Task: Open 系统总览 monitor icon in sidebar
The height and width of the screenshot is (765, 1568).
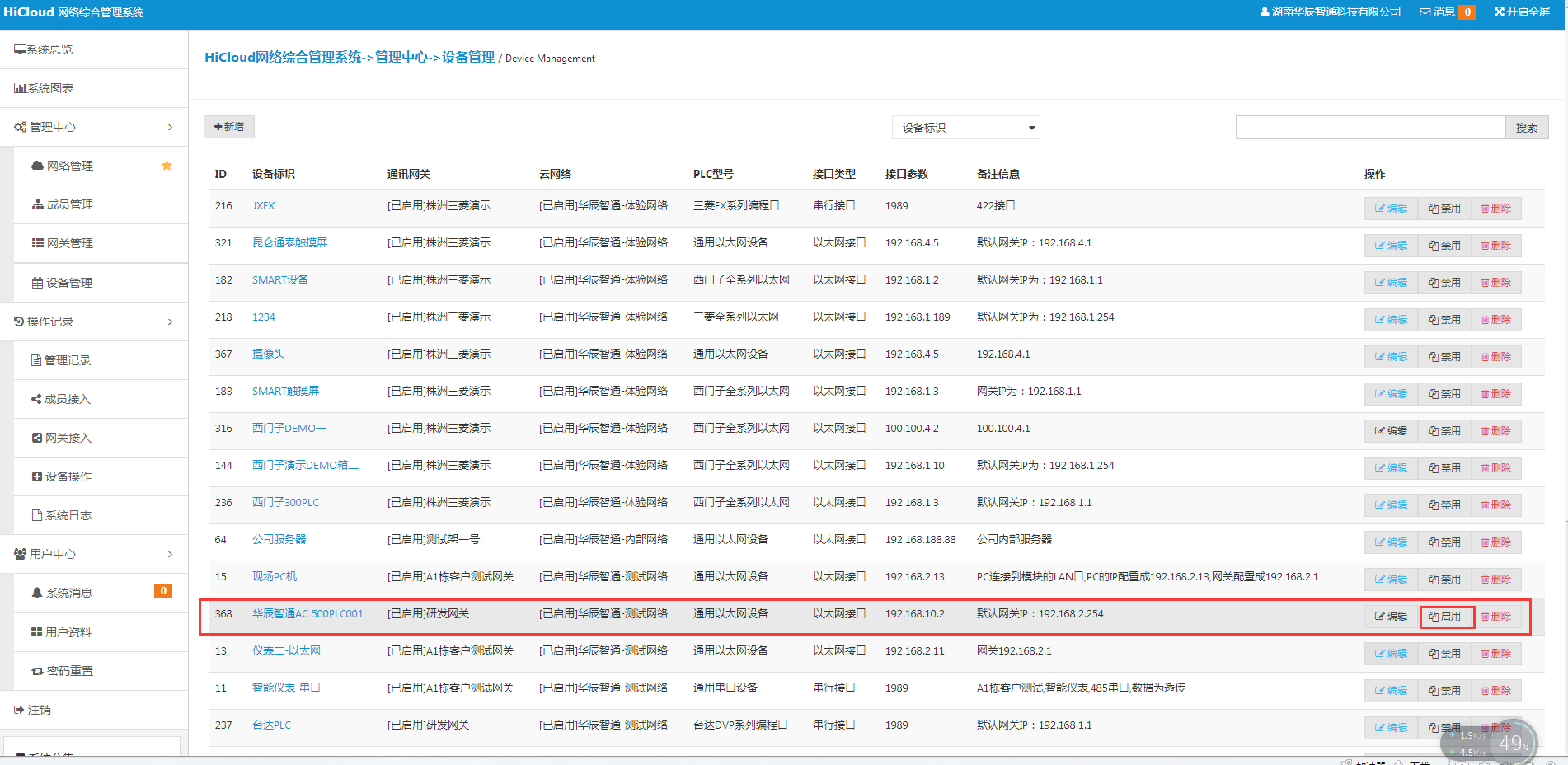Action: click(20, 49)
